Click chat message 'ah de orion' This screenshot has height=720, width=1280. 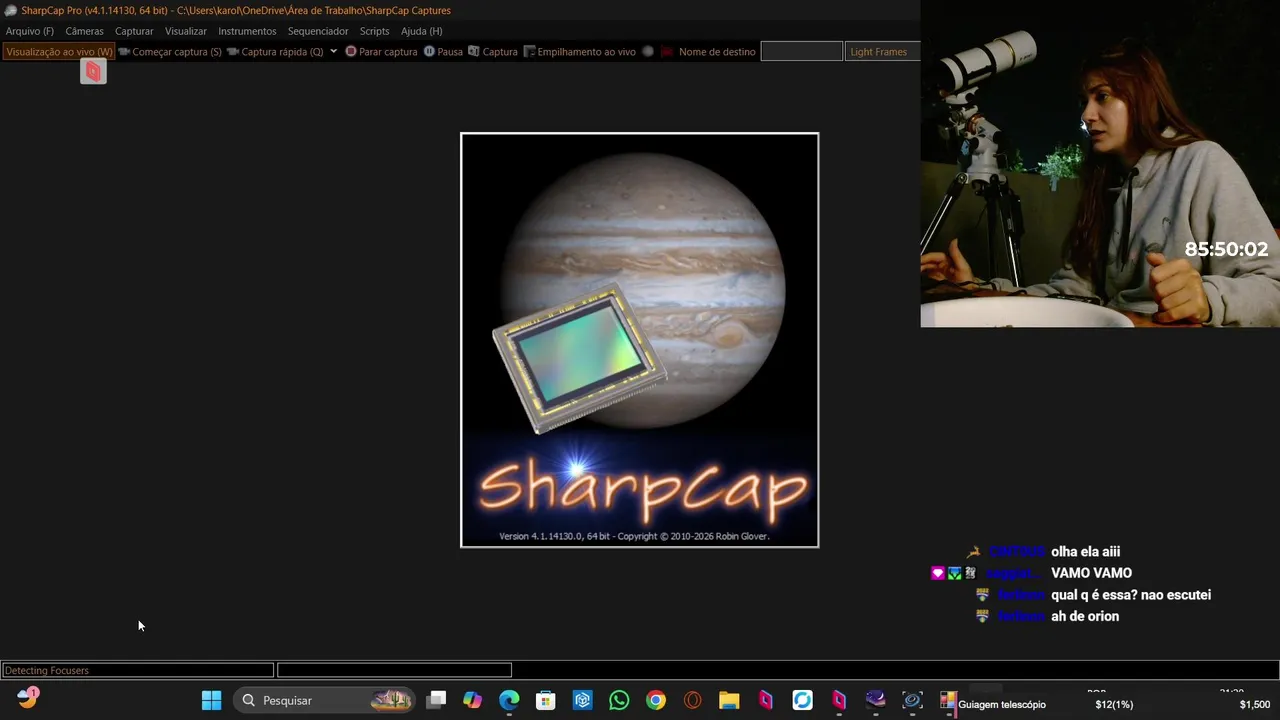pyautogui.click(x=1085, y=617)
